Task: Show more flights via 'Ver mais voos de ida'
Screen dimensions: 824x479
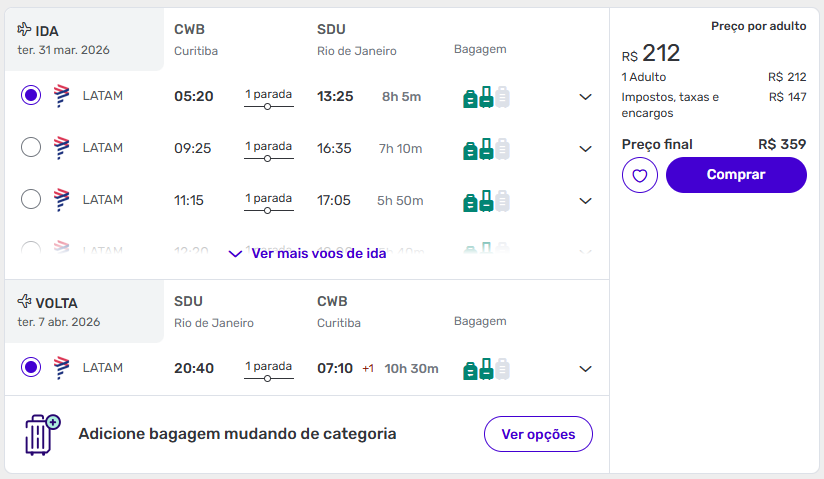Action: [x=307, y=254]
